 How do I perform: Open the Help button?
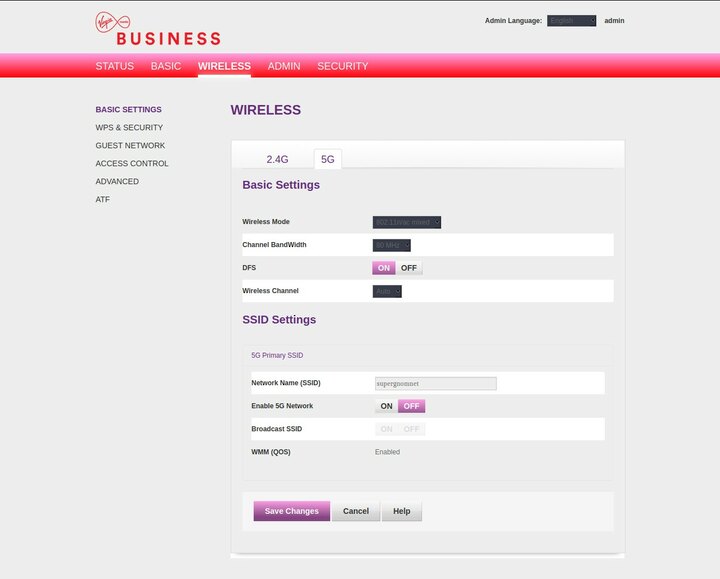tap(402, 511)
